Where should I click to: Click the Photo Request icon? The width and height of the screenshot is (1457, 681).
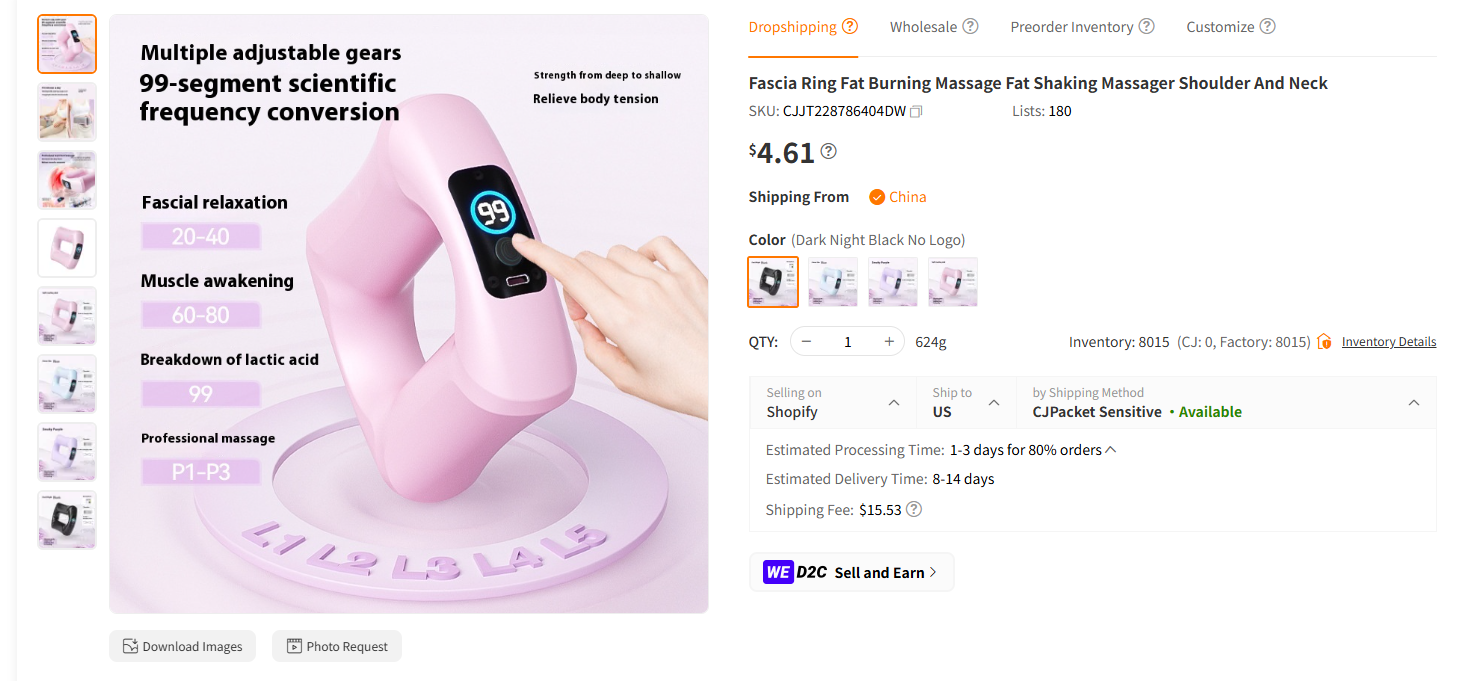293,646
